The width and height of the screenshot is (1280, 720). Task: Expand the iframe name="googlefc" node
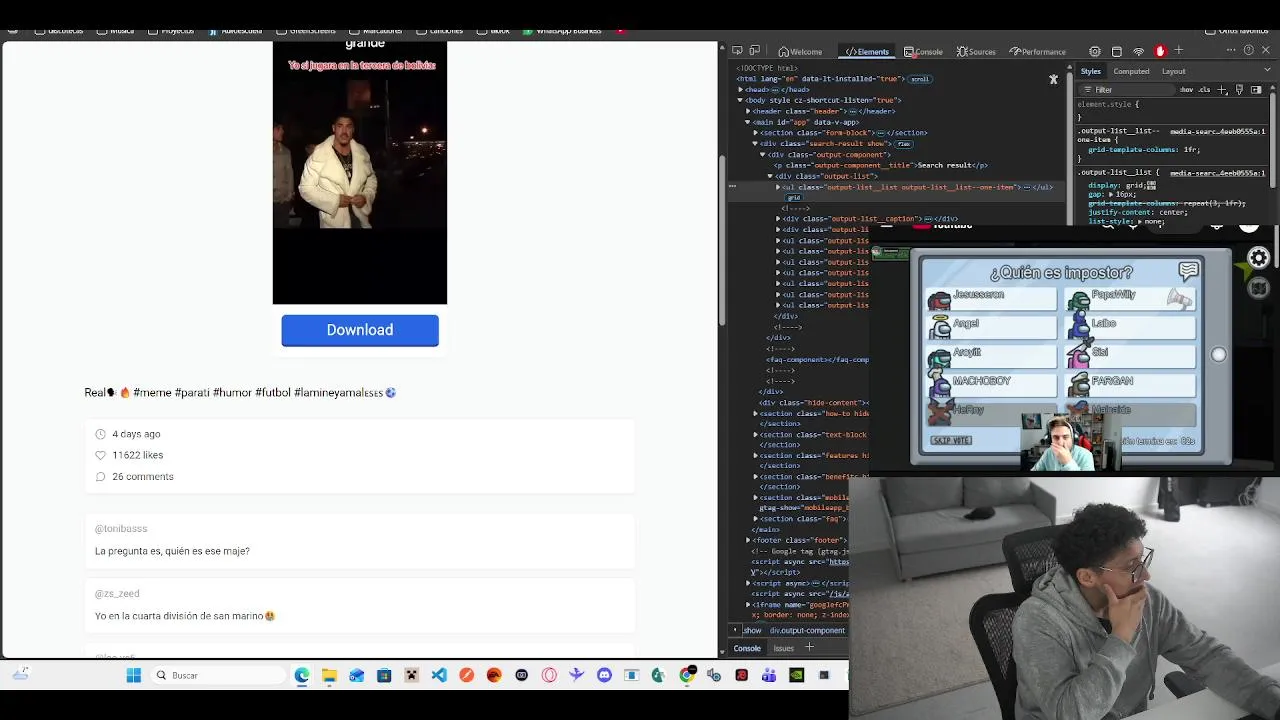coord(748,605)
